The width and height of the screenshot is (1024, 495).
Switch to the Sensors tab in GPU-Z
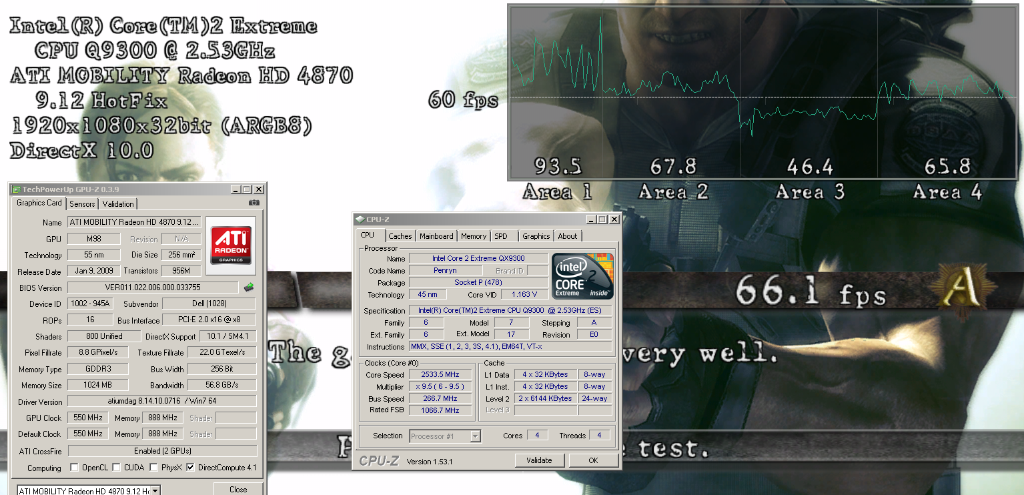[x=82, y=204]
